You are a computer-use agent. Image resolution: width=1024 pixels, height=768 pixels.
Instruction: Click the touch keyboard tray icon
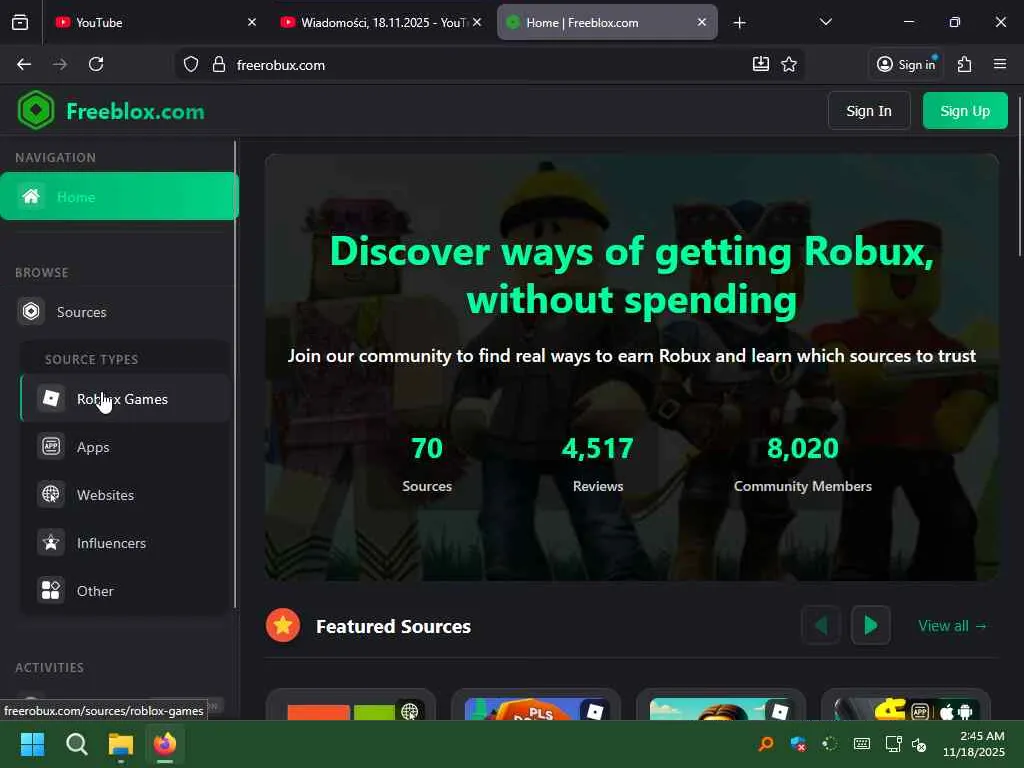[x=862, y=744]
